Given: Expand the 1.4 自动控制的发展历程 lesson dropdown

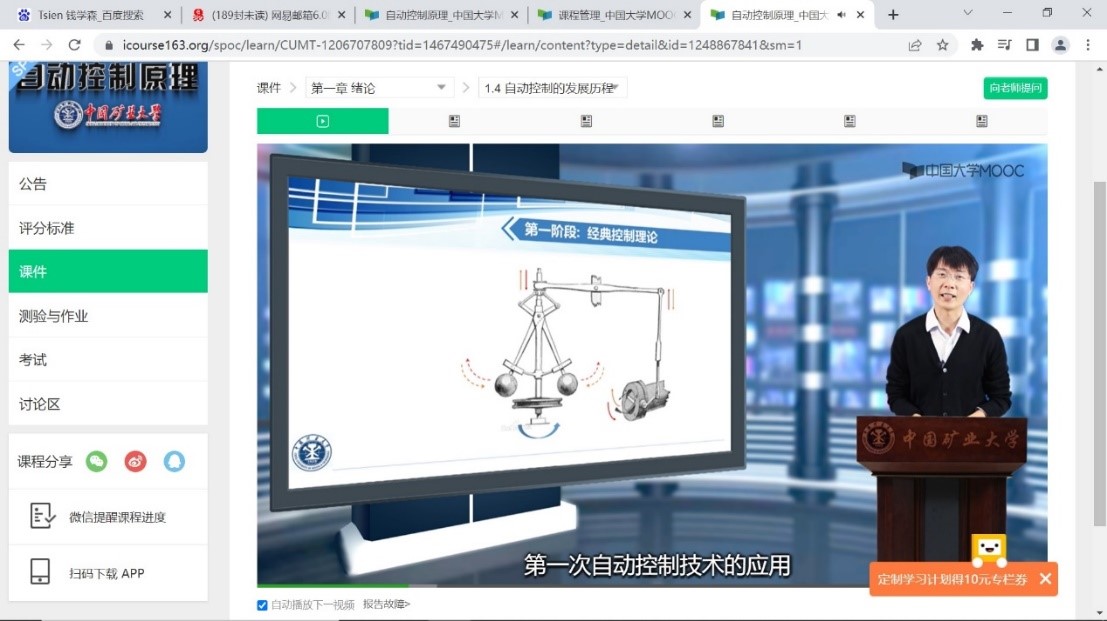Looking at the screenshot, I should point(553,88).
